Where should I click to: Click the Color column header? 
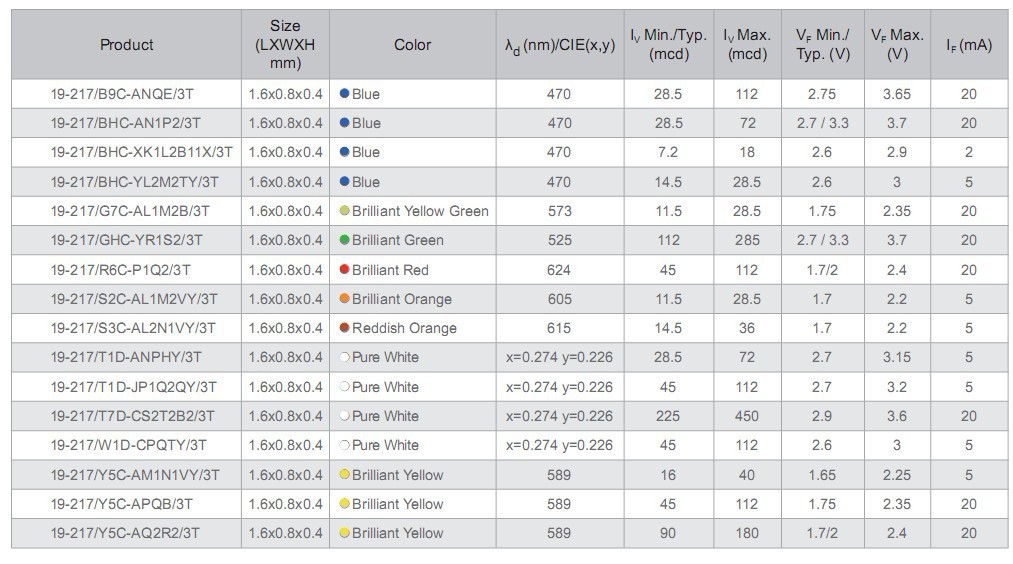pos(412,45)
